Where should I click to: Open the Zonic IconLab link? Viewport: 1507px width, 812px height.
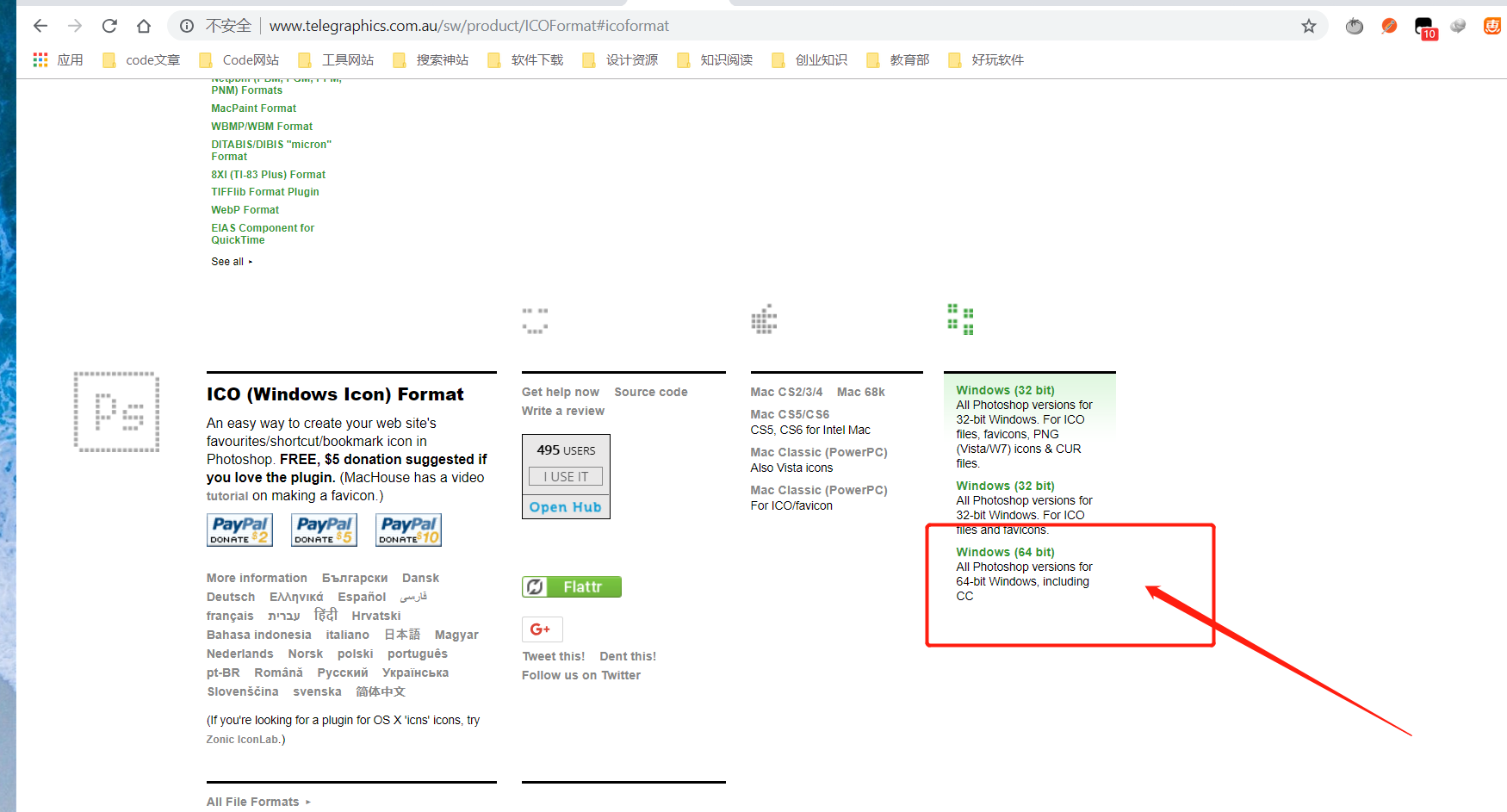[x=243, y=740]
